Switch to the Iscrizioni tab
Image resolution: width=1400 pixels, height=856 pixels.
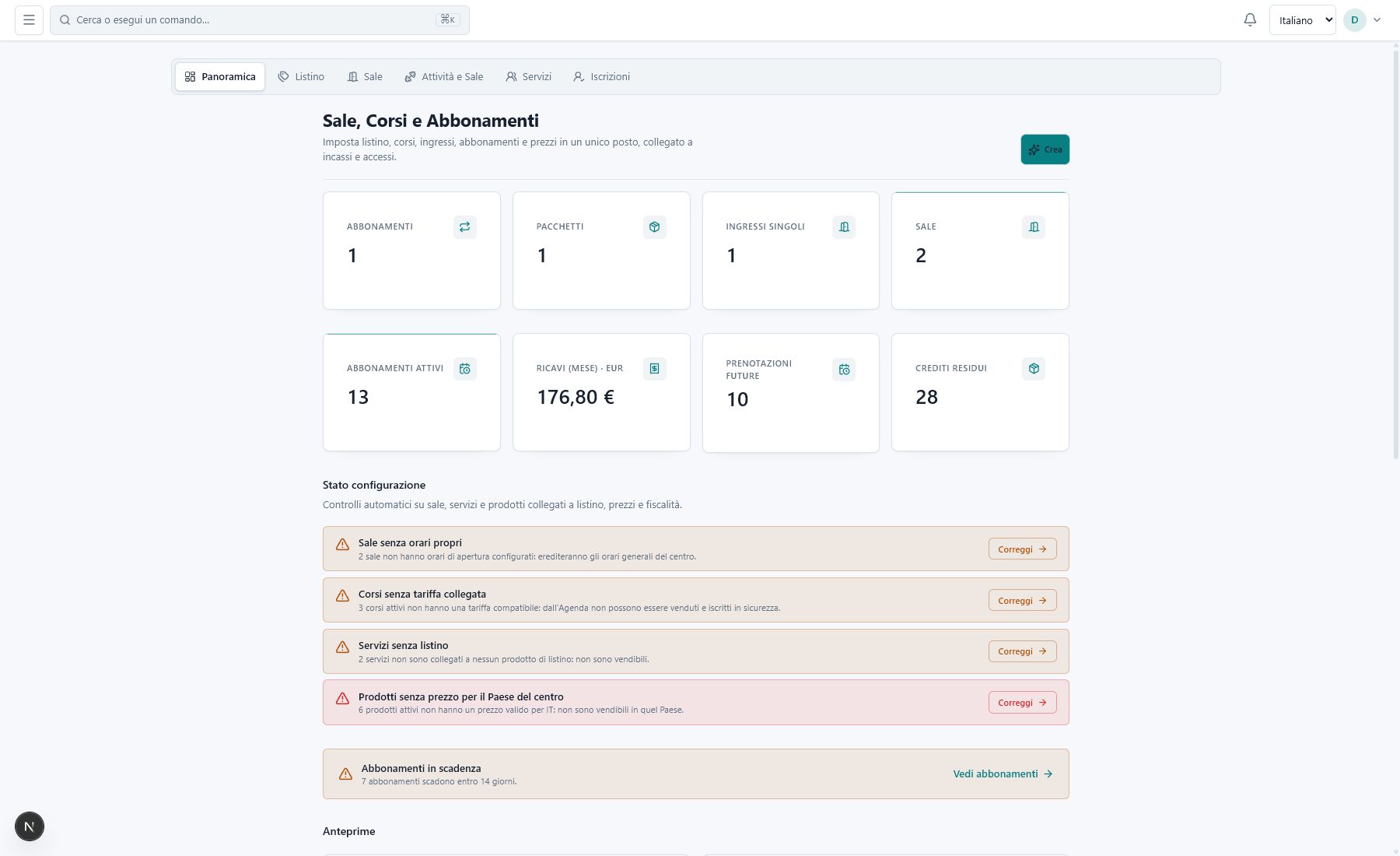point(601,77)
